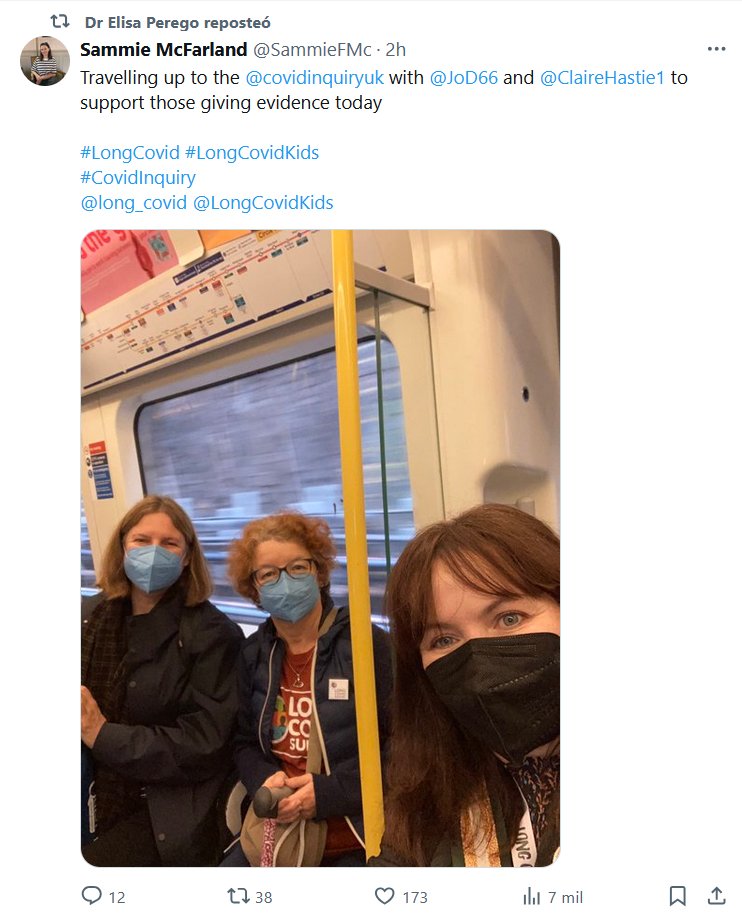Viewport: 742px width, 920px height.
Task: Open the @long_covid mention
Action: [133, 203]
